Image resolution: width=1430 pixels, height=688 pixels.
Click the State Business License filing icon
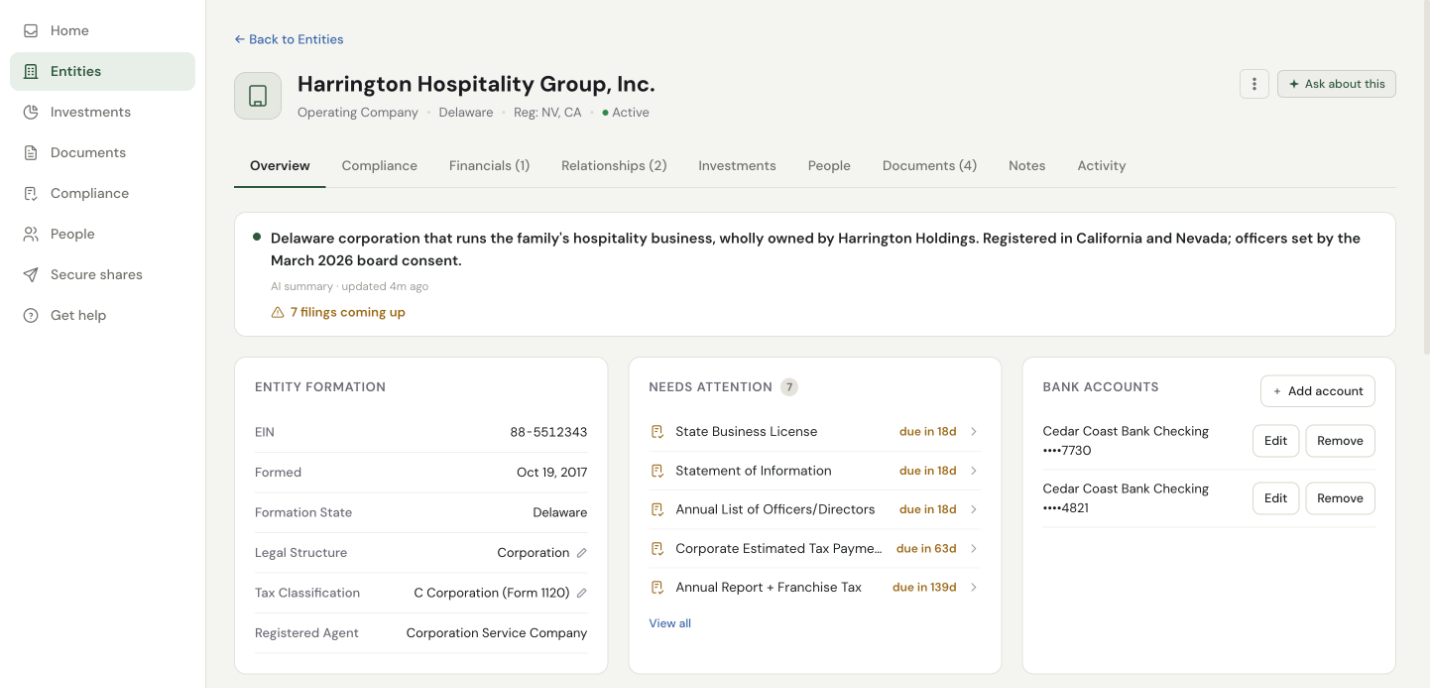coord(657,432)
